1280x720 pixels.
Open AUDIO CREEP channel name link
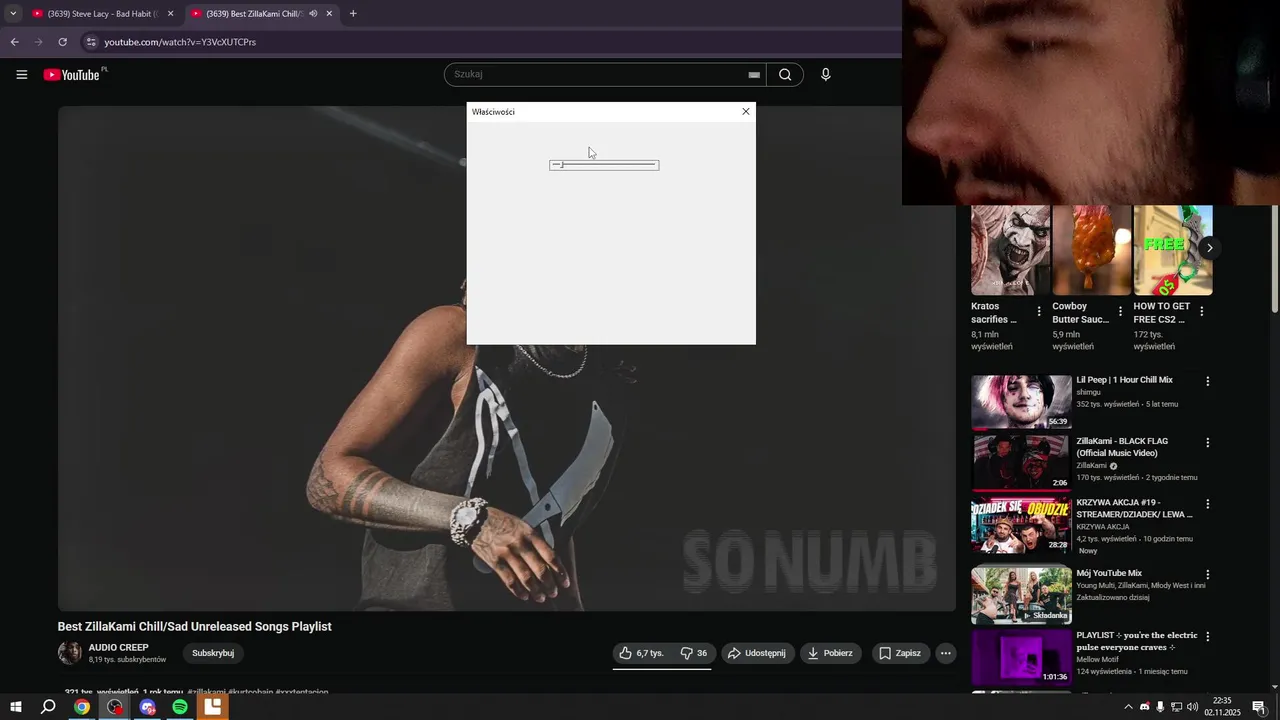click(x=118, y=647)
